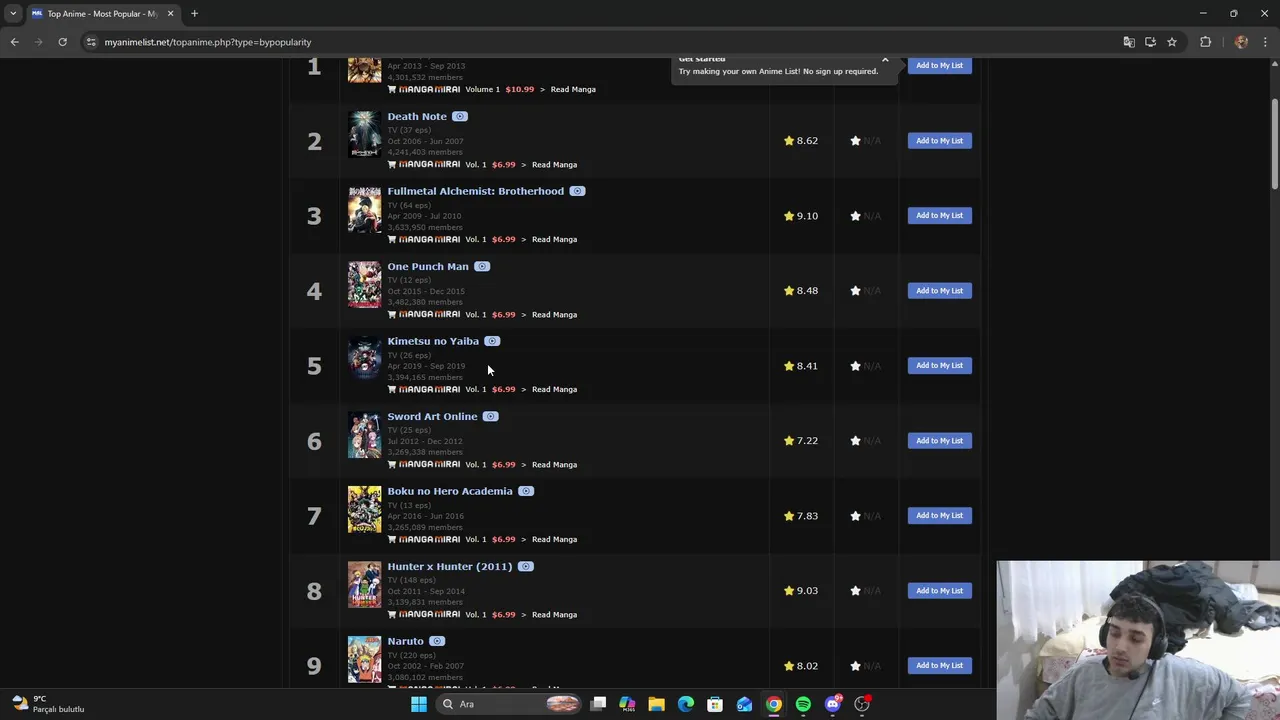Add Kimetsu no Yaiba to My List

[939, 366]
